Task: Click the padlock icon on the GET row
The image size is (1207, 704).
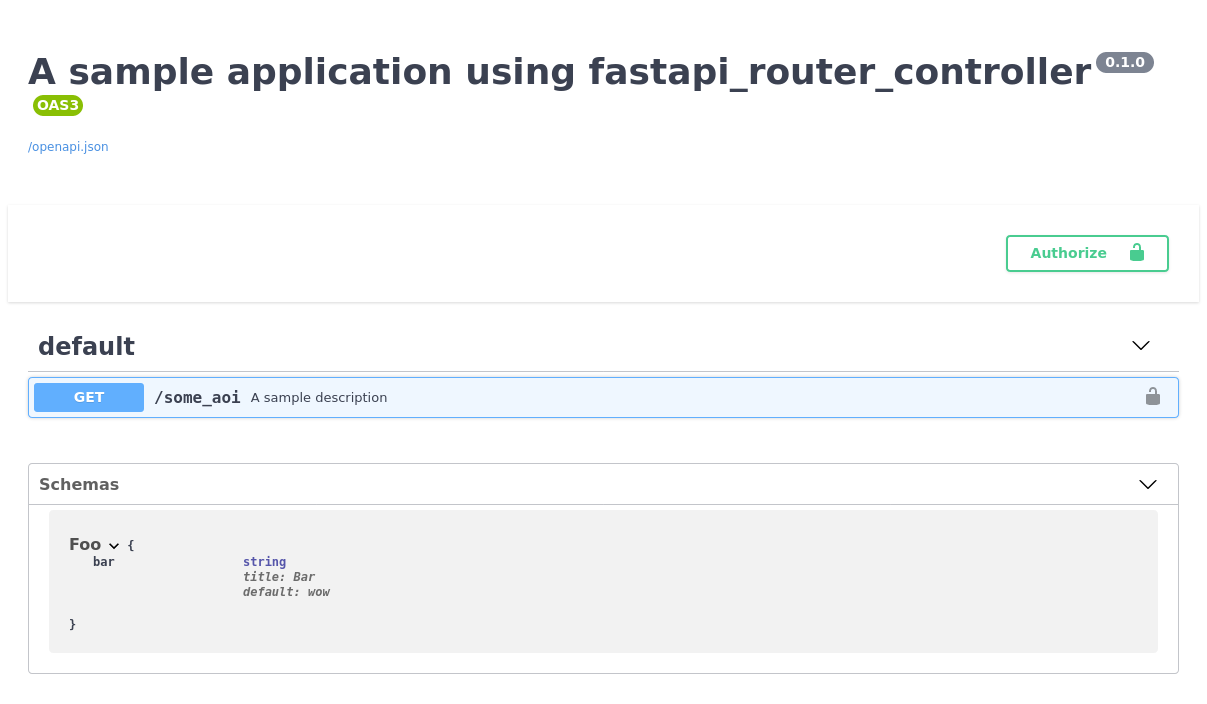Action: pos(1153,397)
